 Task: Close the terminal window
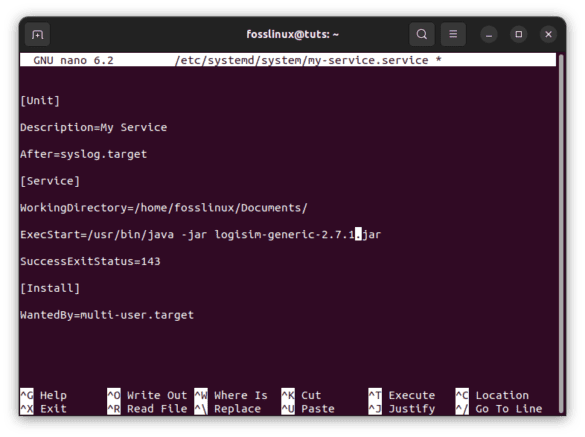click(548, 34)
